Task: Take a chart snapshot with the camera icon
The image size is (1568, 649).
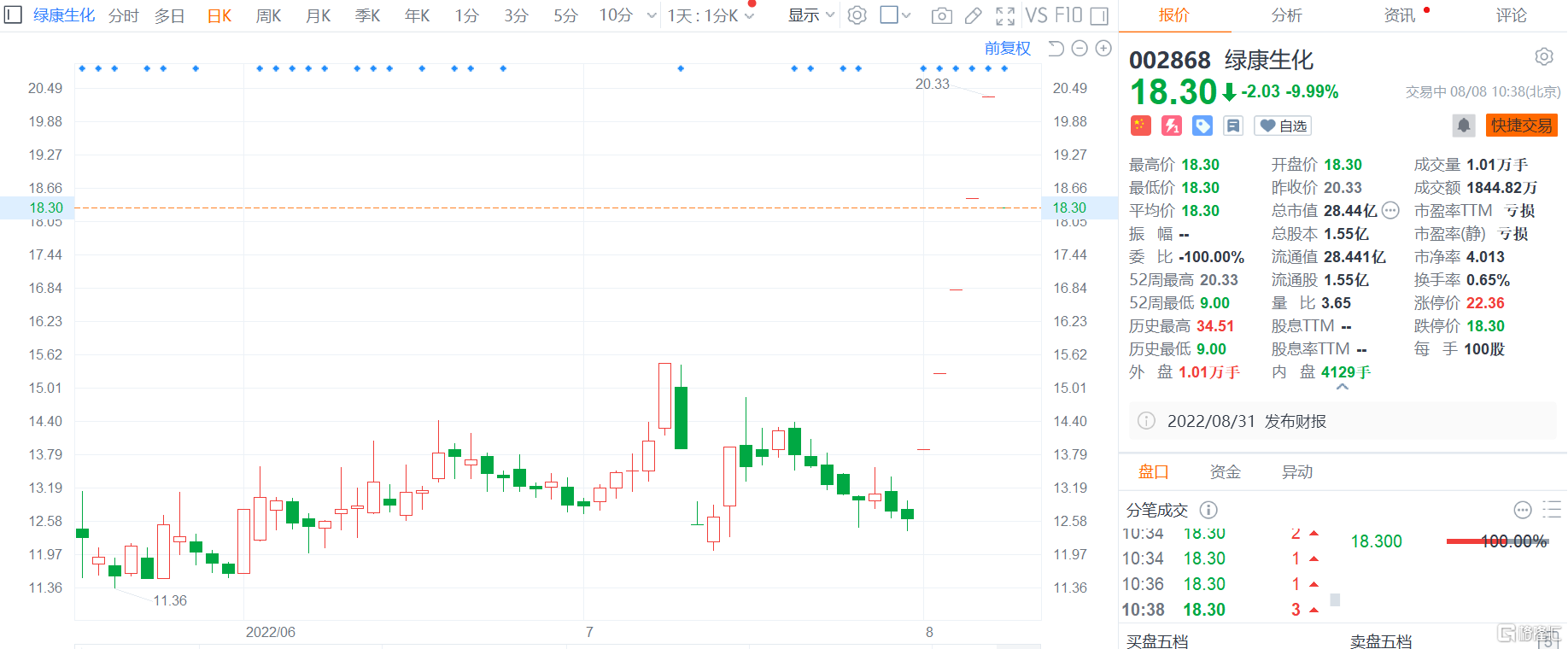Action: click(x=941, y=15)
